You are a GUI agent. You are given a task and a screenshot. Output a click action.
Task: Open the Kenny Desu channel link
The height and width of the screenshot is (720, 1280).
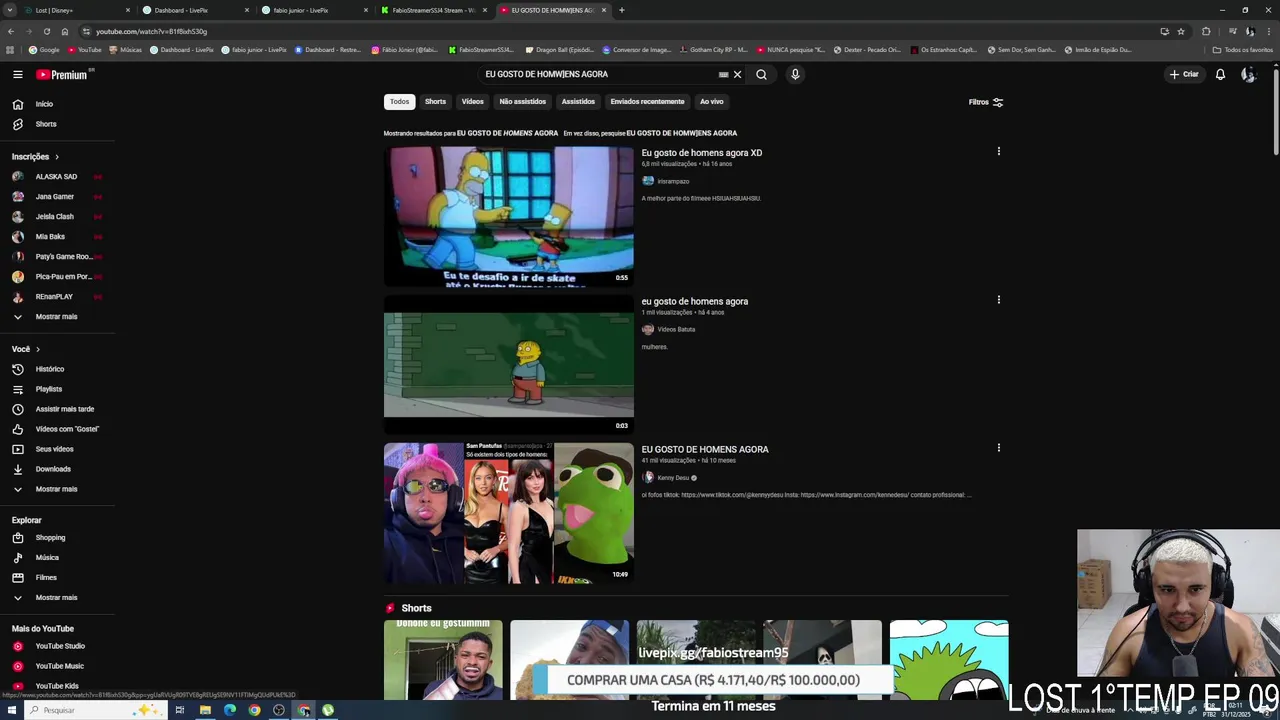[673, 478]
